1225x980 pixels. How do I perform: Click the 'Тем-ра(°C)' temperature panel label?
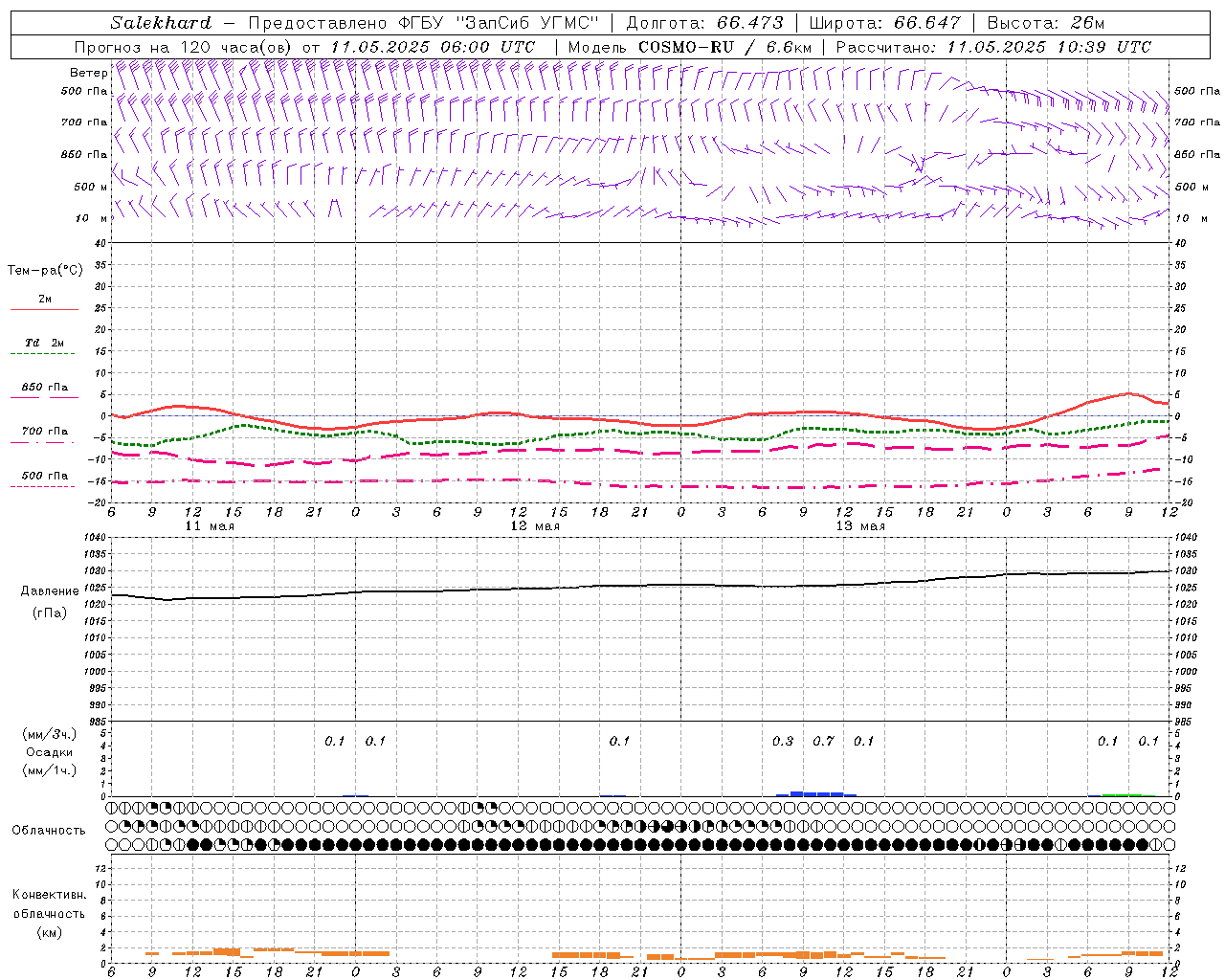click(45, 271)
